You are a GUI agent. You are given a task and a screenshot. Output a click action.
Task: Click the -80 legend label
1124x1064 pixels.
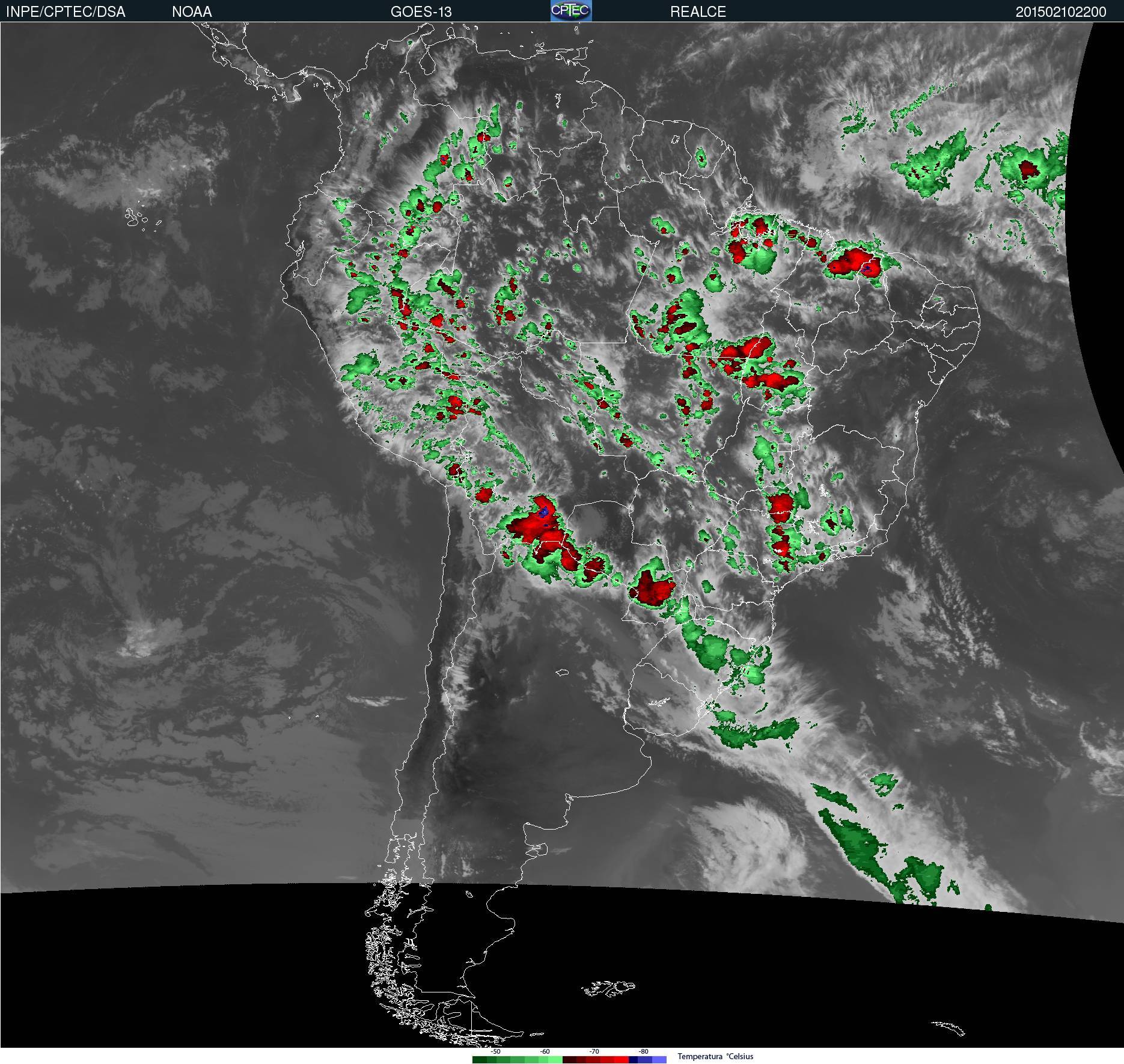tap(643, 1051)
